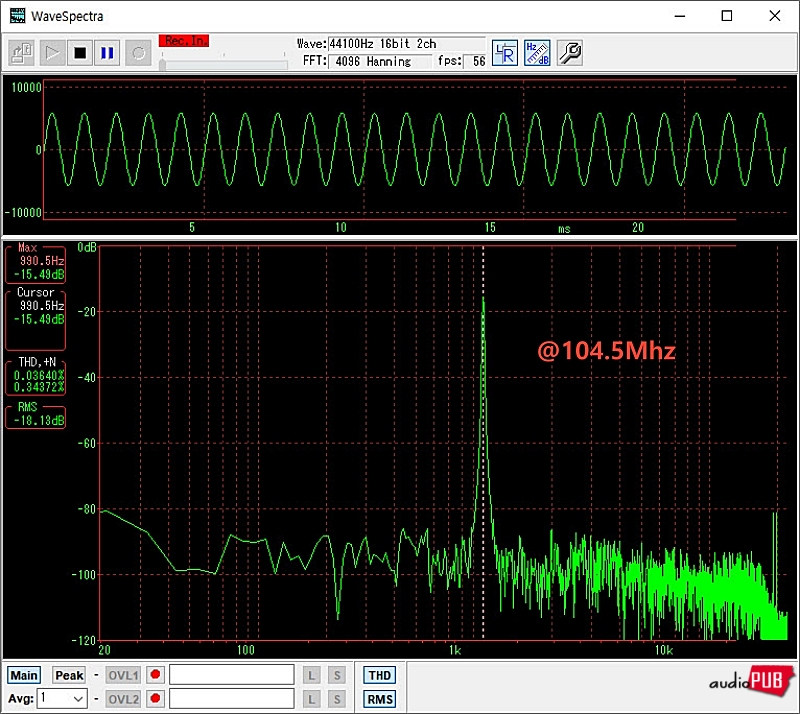The image size is (800, 714).
Task: Pause with the blue pause button
Action: click(x=107, y=53)
